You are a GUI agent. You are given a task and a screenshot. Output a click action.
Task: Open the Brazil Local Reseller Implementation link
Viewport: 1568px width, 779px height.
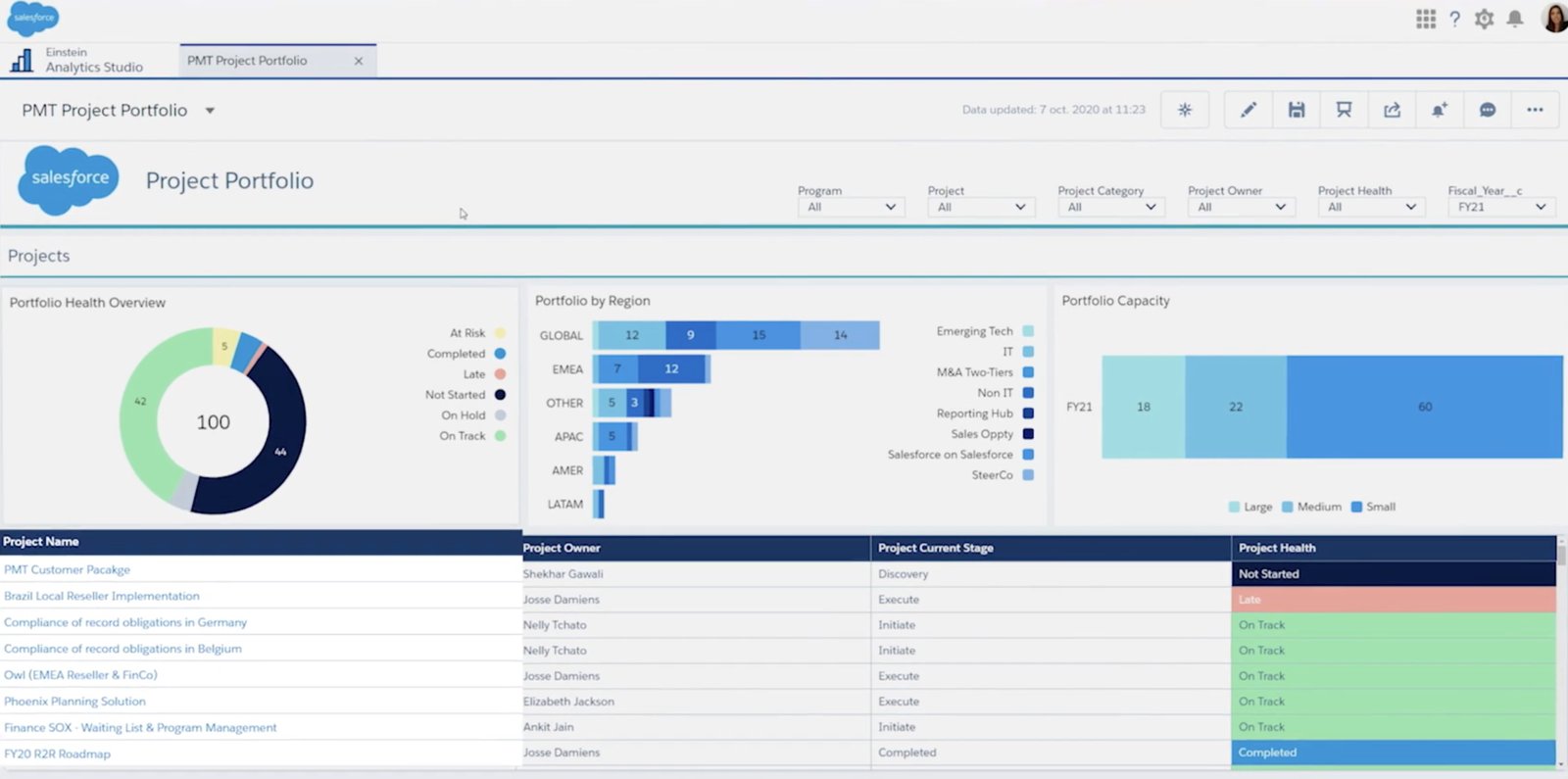(102, 596)
